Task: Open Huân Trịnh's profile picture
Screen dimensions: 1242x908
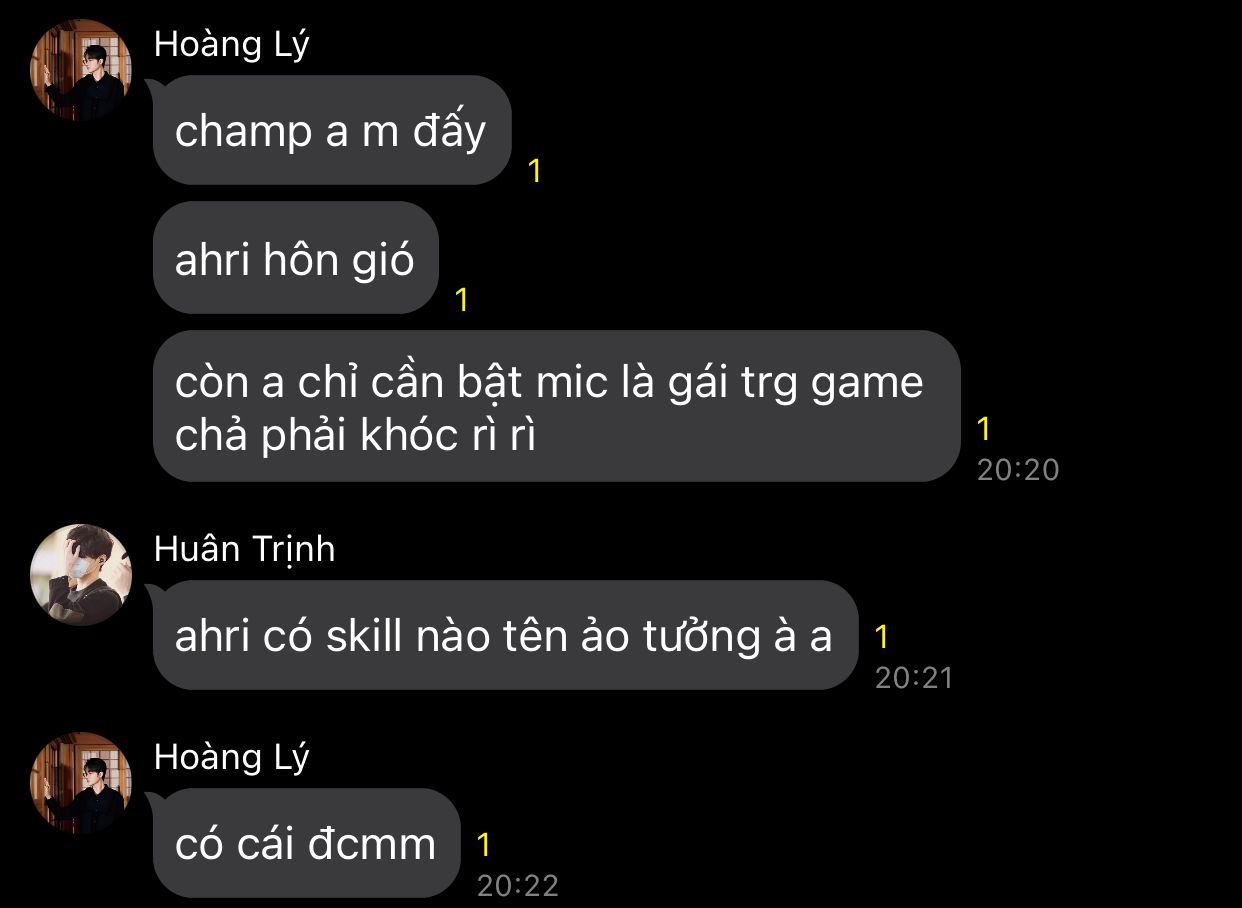Action: [x=81, y=574]
